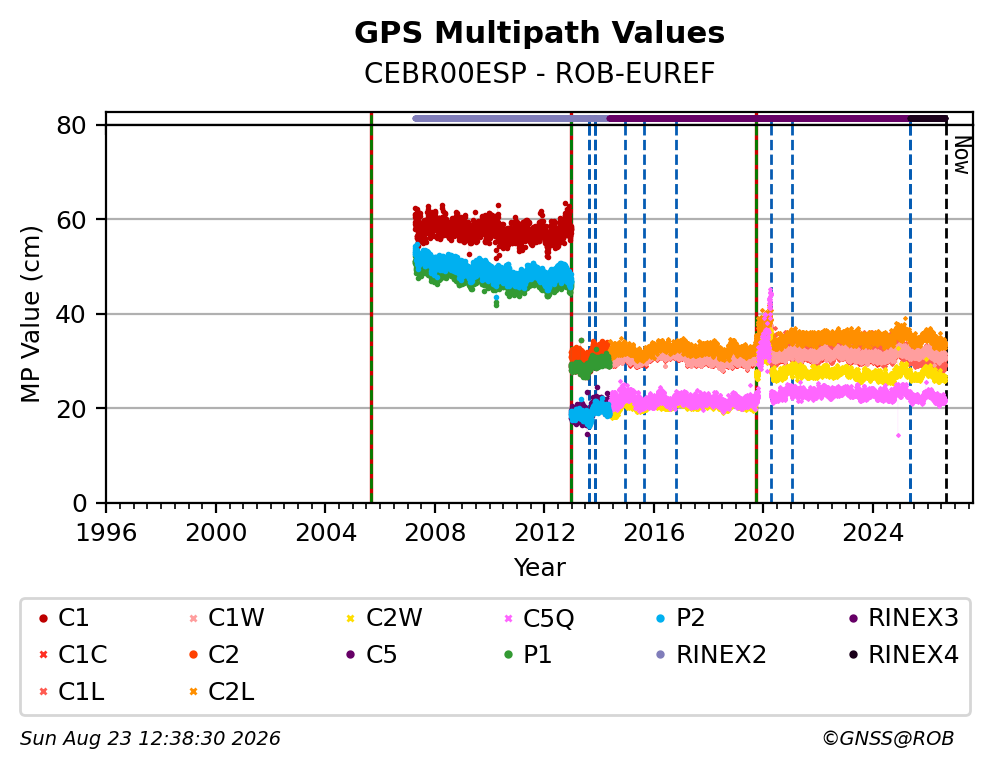Click the 60 y-axis tick label
The height and width of the screenshot is (769, 992).
[71, 220]
